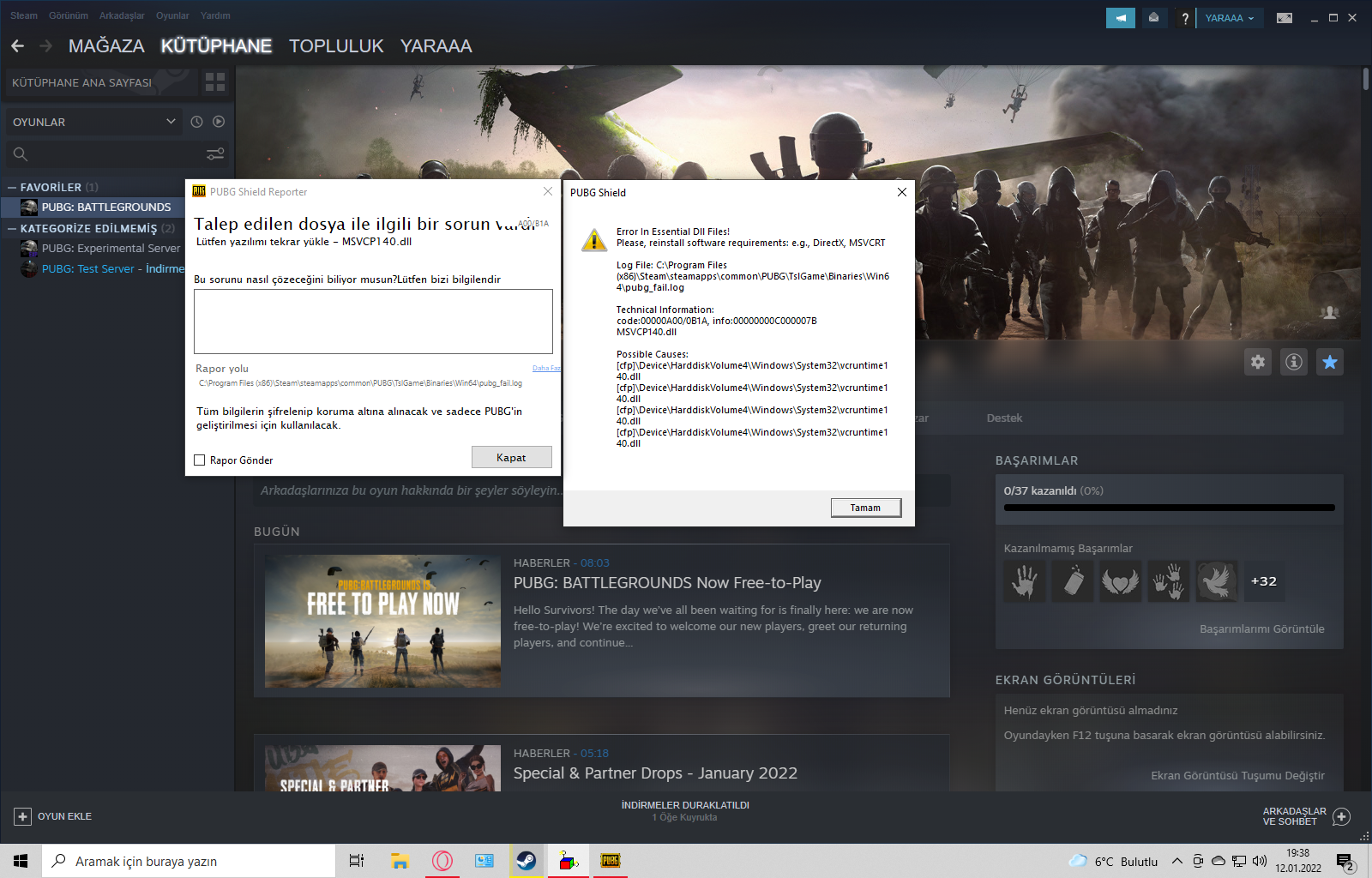
Task: Open PUBG: BATTLEGROUNDS Now Free-to-Play headline
Action: coord(667,583)
